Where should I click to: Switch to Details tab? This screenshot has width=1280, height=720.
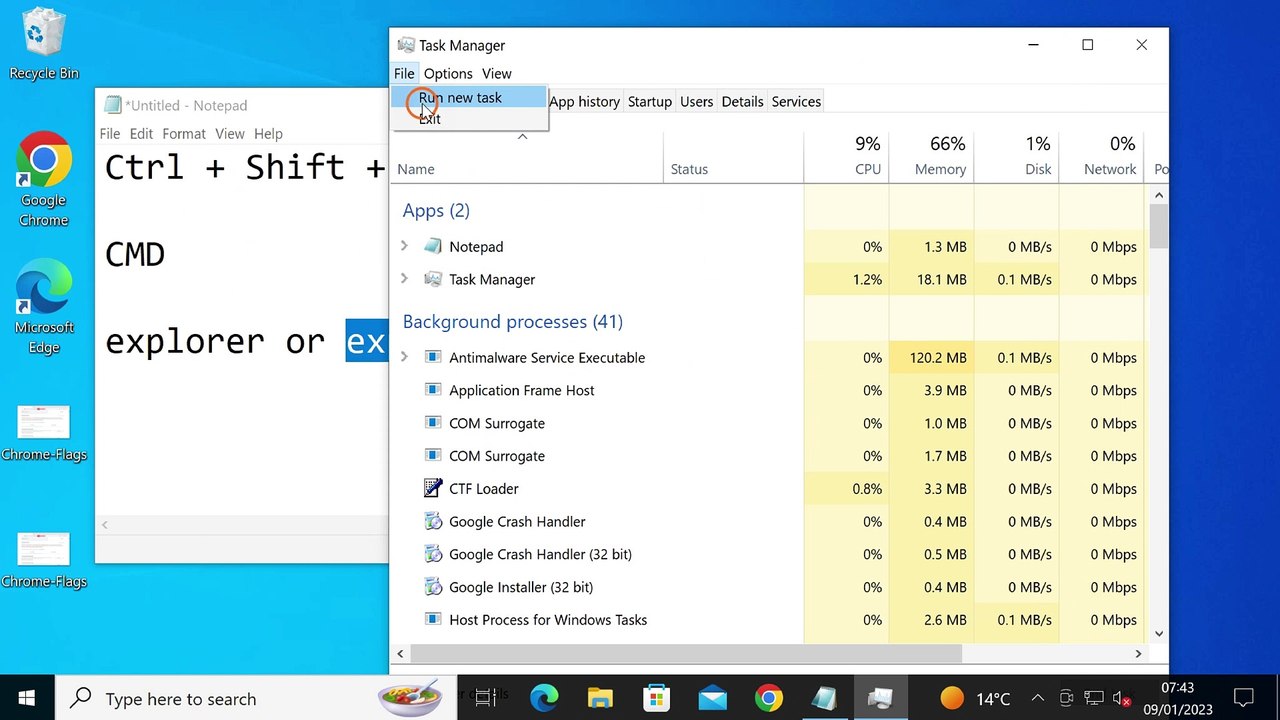pyautogui.click(x=742, y=101)
